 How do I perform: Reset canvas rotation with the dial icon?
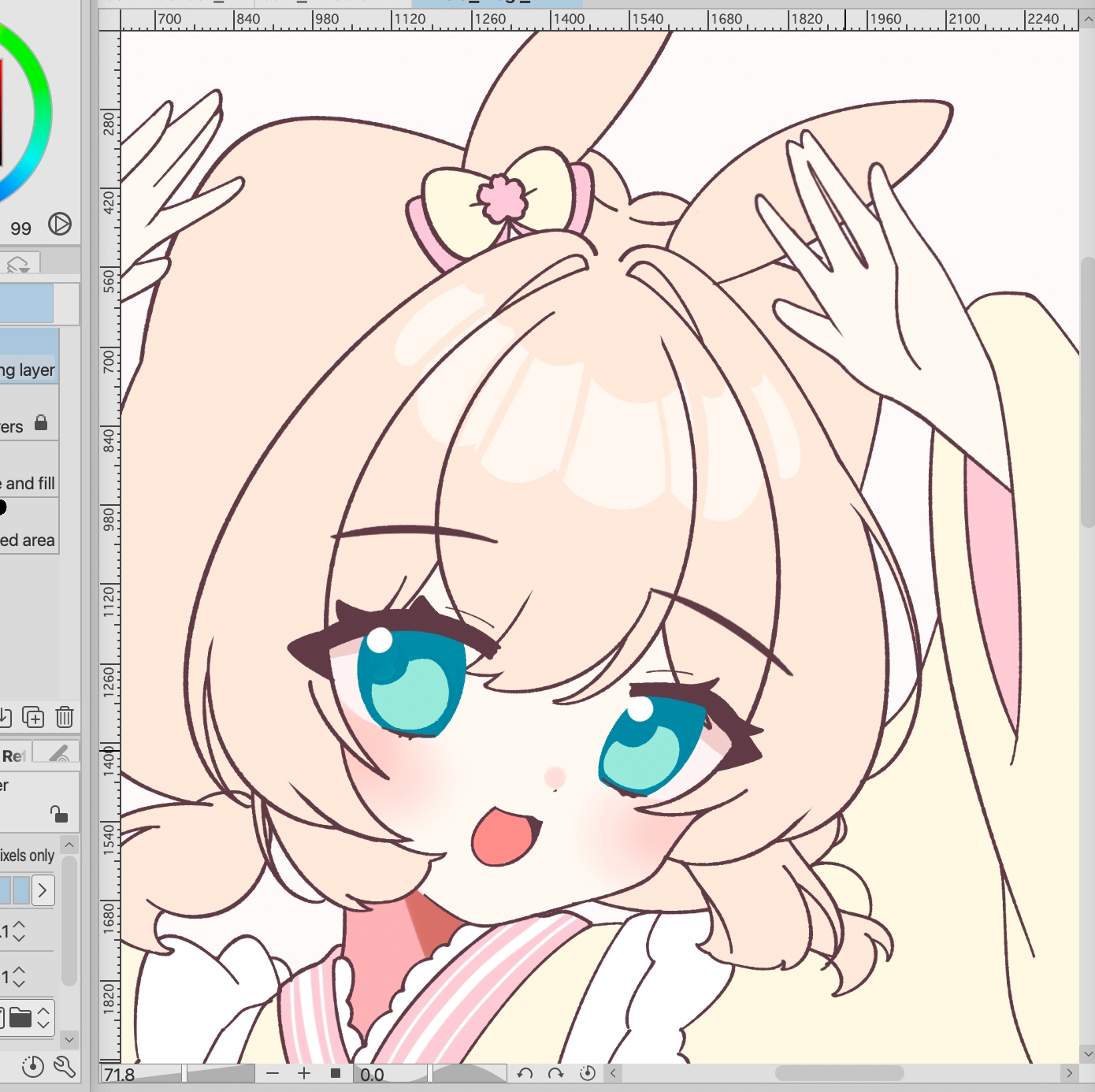pos(587,1073)
